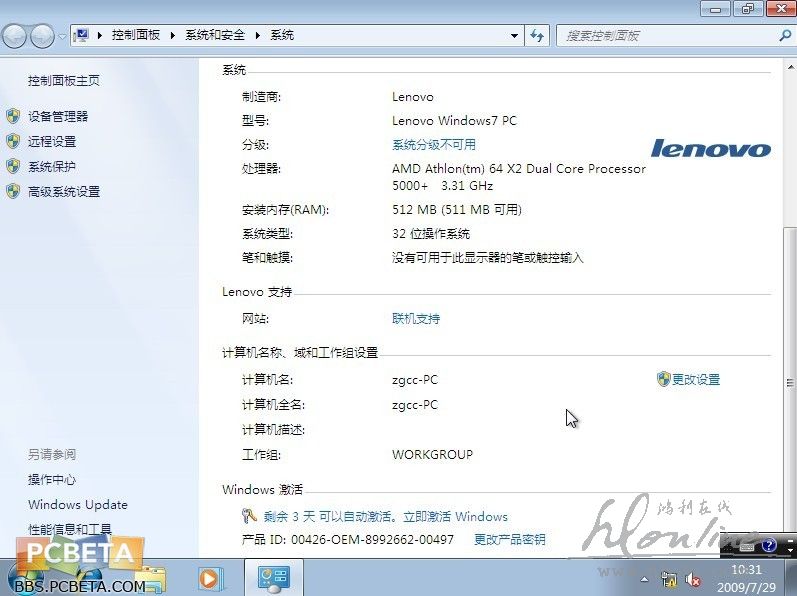
Task: Click the Forward navigation arrow button
Action: (x=42, y=36)
